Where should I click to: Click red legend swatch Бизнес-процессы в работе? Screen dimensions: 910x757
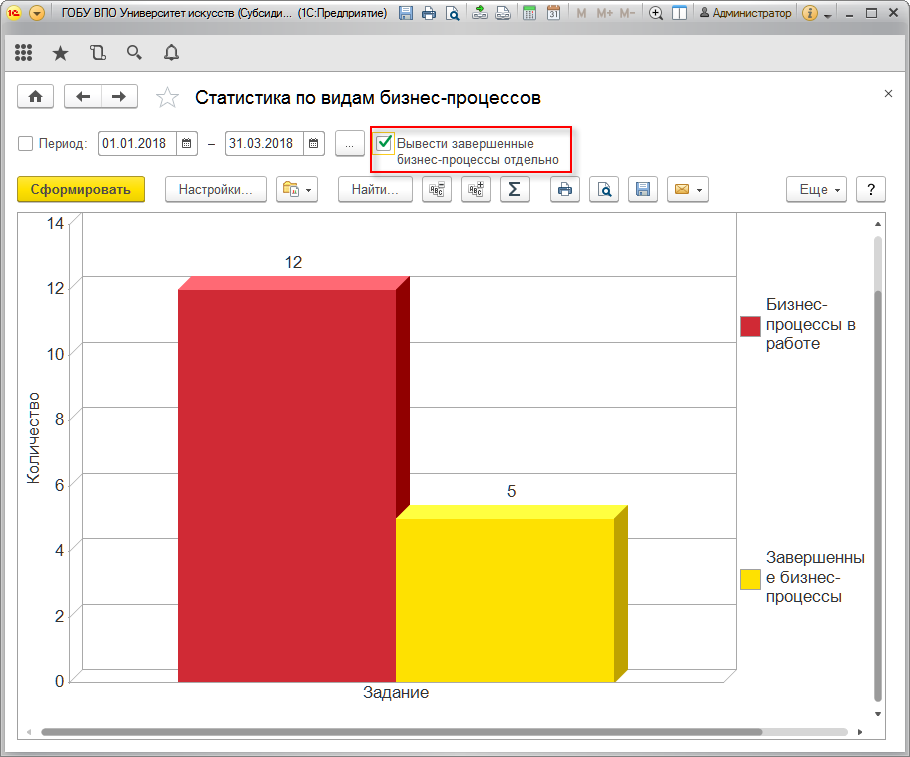point(750,326)
